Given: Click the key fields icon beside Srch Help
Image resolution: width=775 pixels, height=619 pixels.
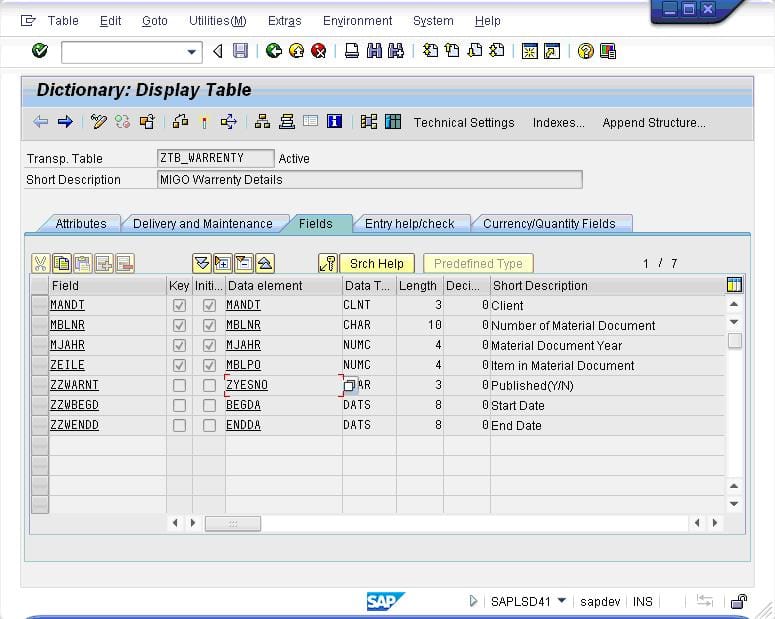Looking at the screenshot, I should coord(327,264).
